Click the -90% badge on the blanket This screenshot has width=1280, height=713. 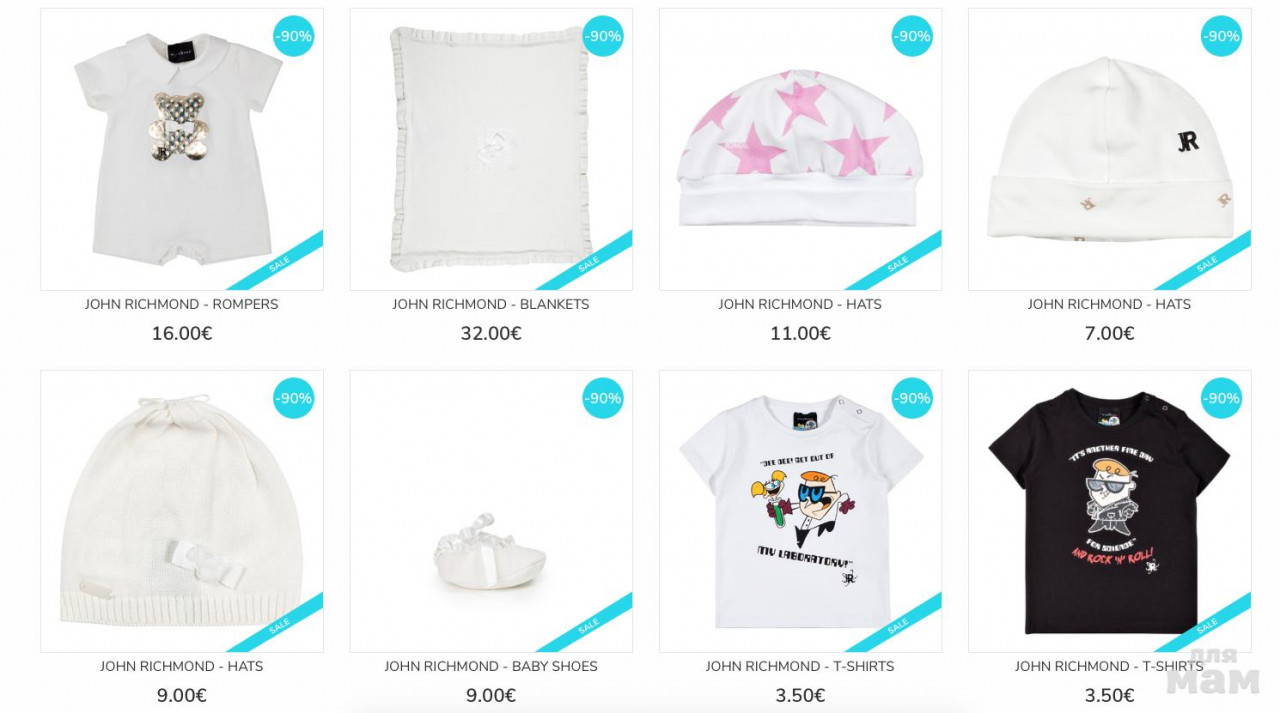[x=603, y=36]
